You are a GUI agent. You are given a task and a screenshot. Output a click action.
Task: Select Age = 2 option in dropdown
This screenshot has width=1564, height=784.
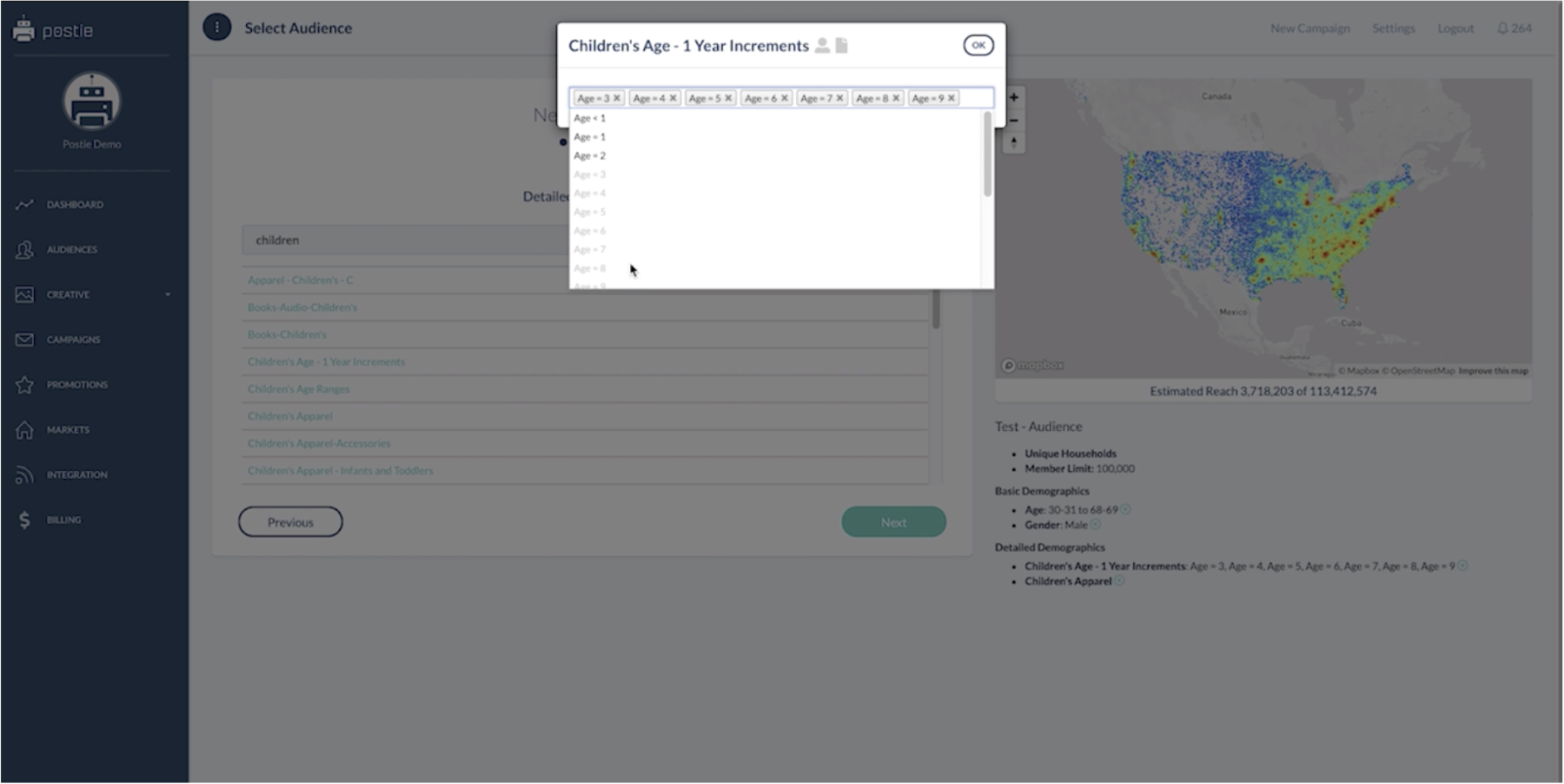[x=590, y=156]
